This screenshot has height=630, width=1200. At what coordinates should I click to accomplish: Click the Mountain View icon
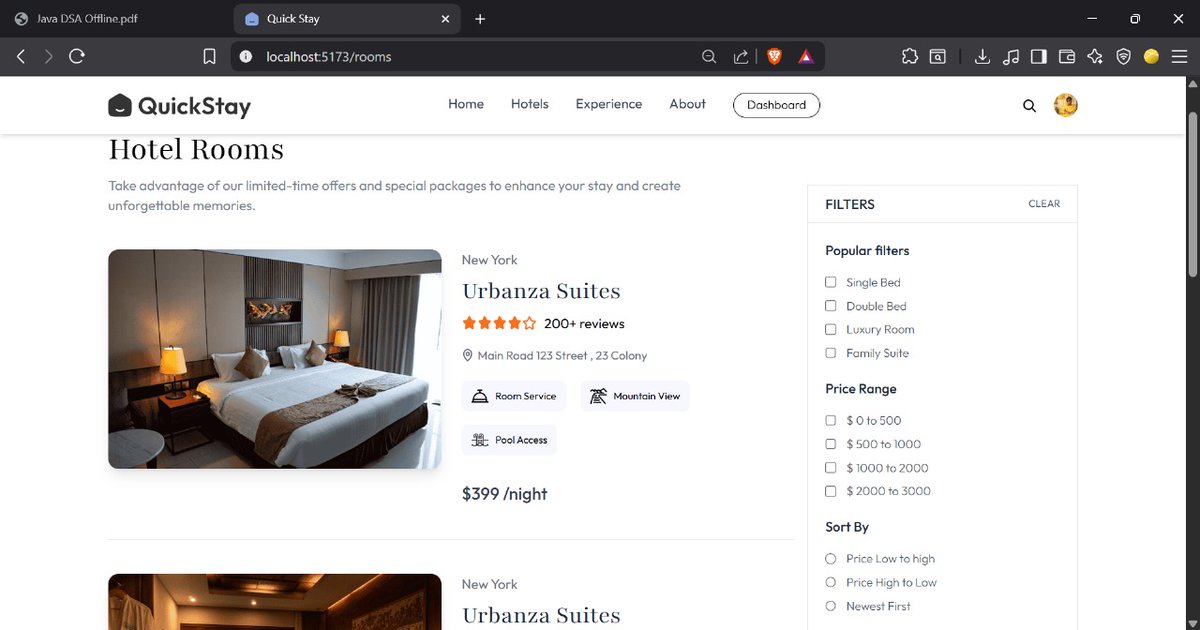598,396
